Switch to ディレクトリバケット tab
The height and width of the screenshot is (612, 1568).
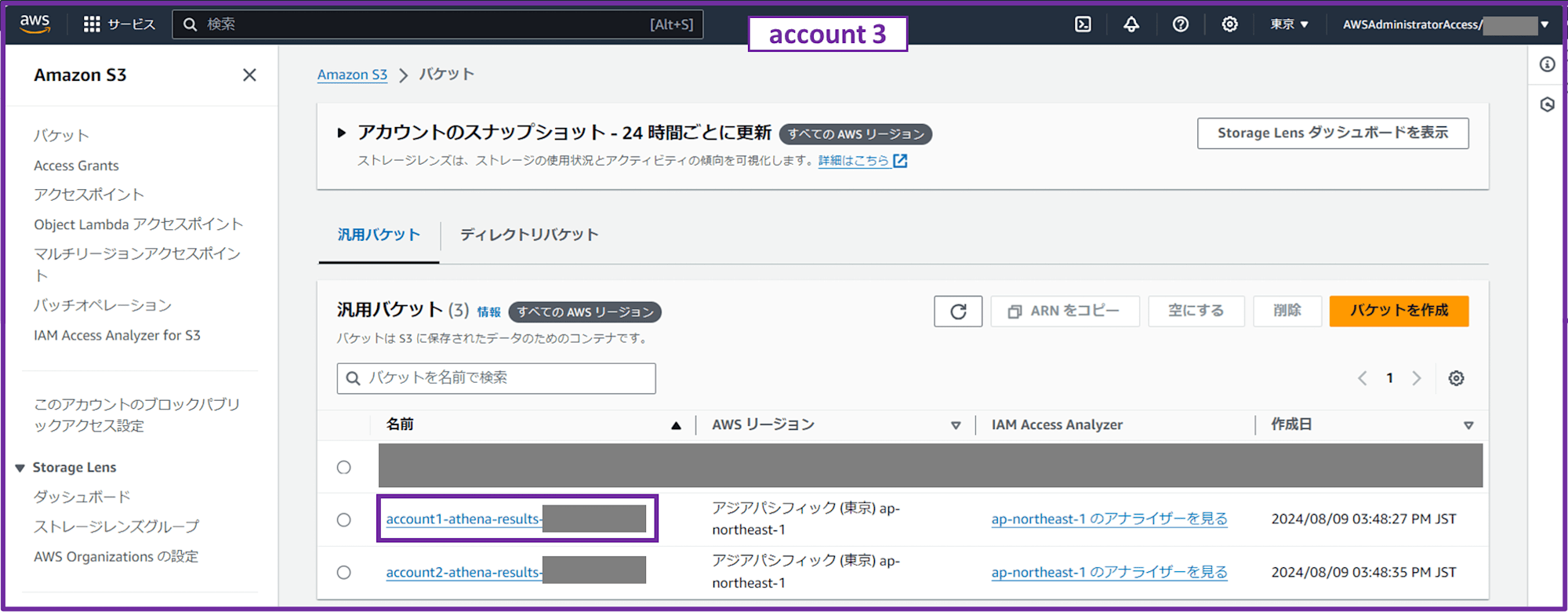pyautogui.click(x=529, y=235)
